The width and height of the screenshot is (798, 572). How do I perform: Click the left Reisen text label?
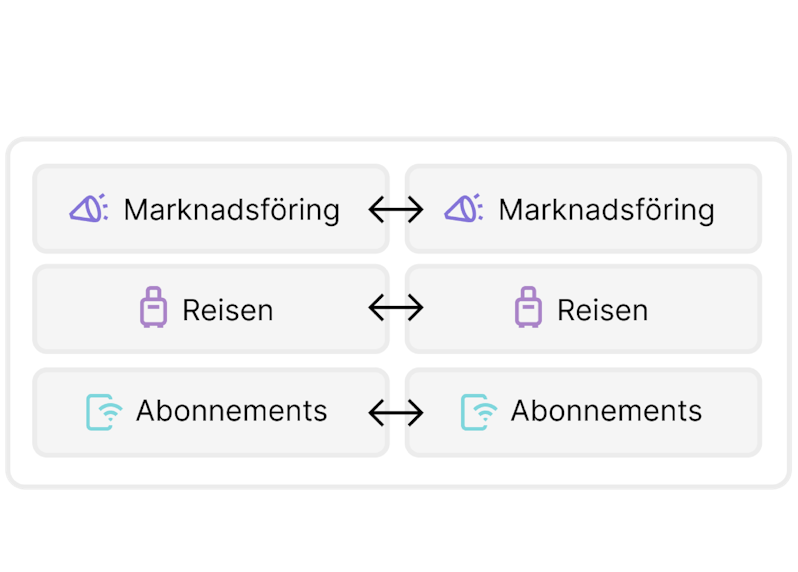tap(227, 310)
